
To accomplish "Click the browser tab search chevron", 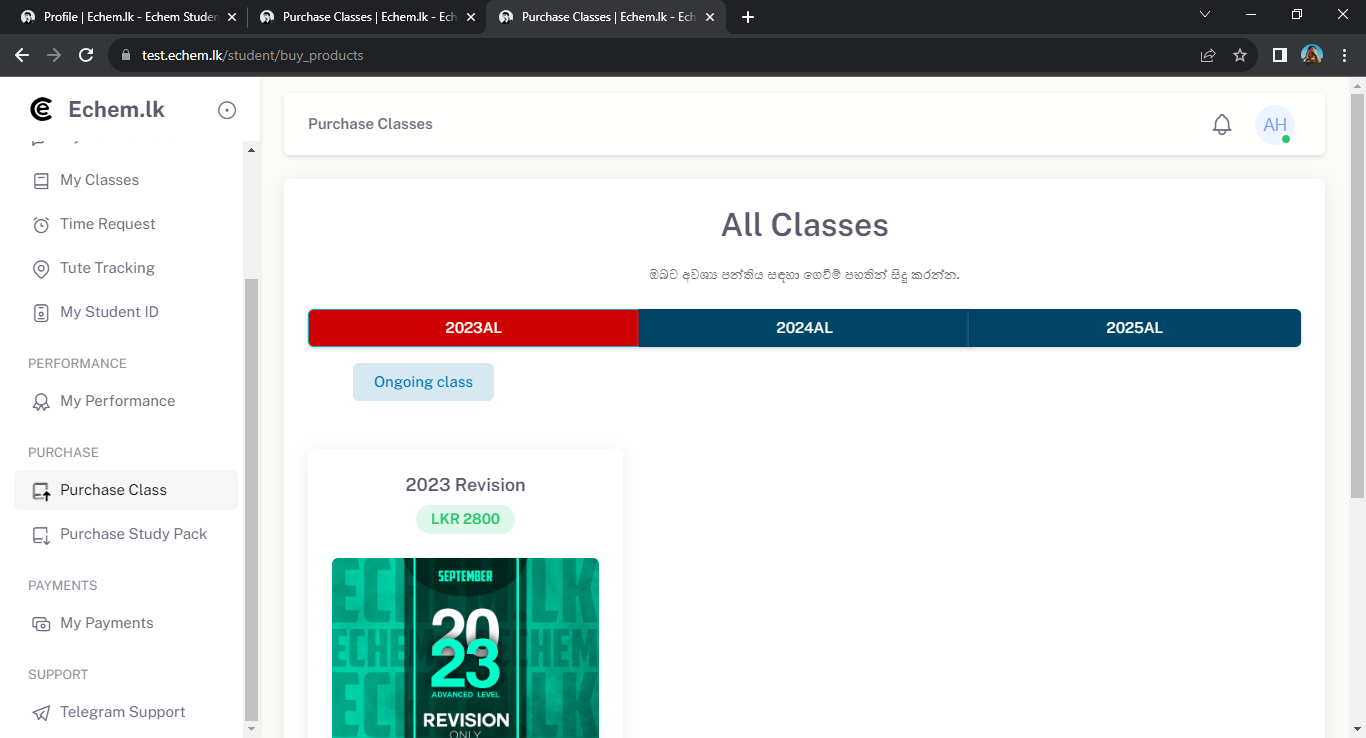I will (x=1205, y=15).
